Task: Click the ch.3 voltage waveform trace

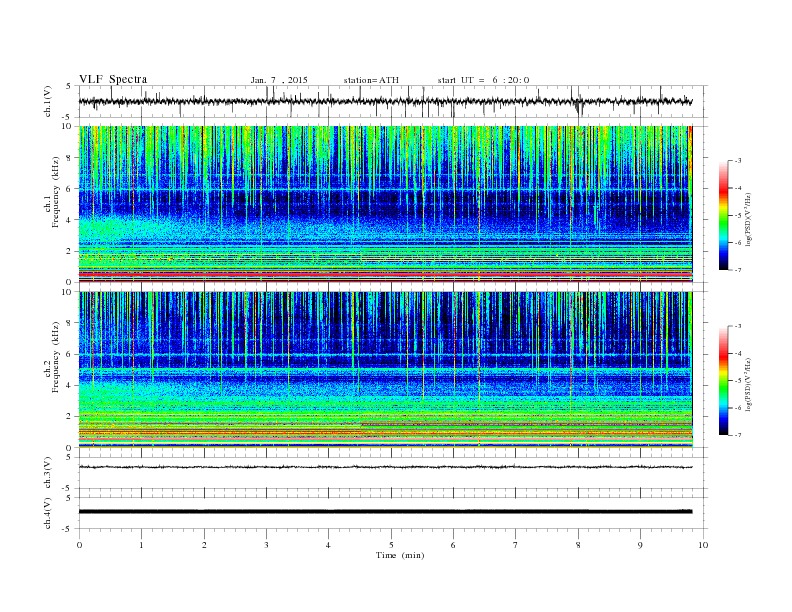Action: [x=385, y=467]
